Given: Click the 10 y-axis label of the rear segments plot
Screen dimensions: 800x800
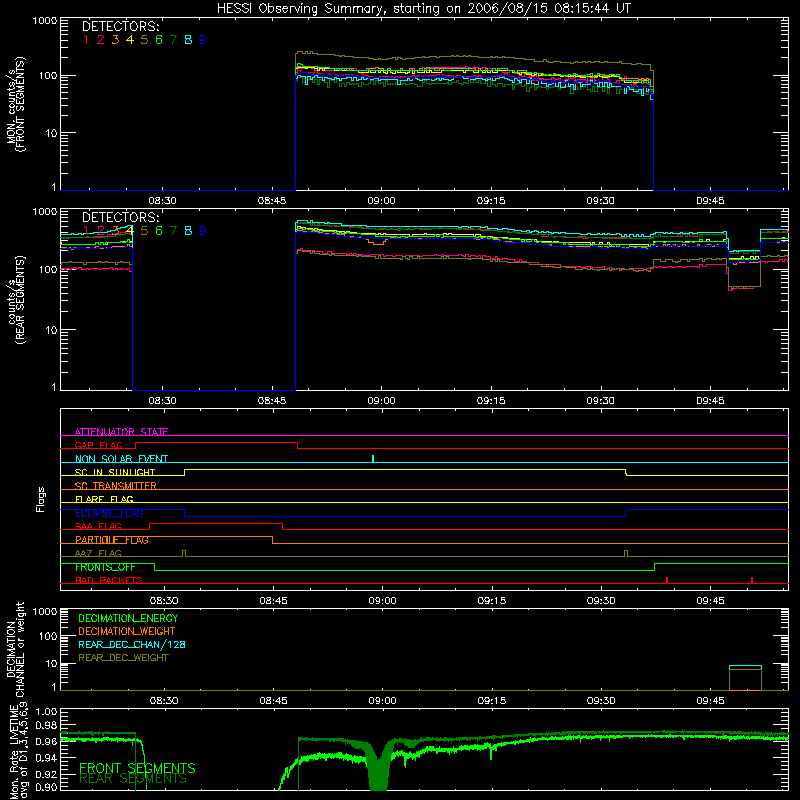Looking at the screenshot, I should click(x=51, y=330).
